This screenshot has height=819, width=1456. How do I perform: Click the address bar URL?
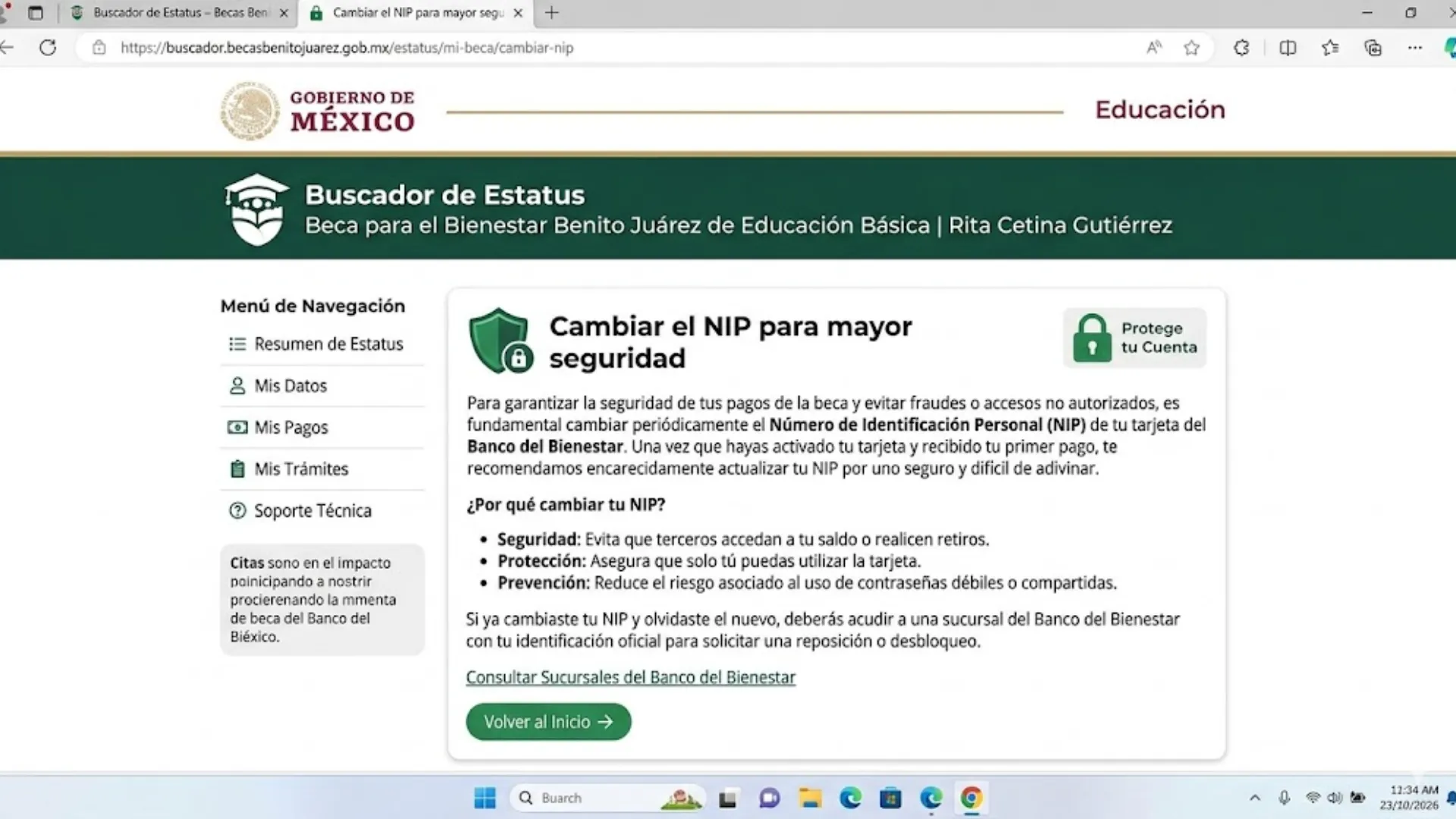[x=347, y=48]
